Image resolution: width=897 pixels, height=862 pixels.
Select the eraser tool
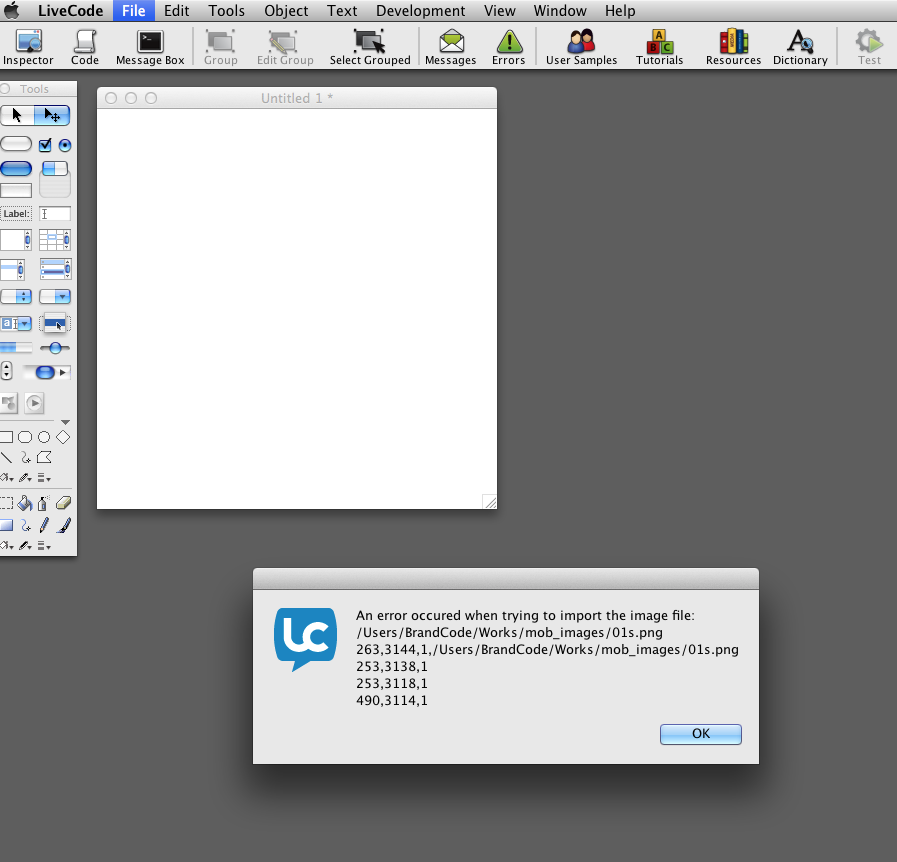[x=63, y=503]
